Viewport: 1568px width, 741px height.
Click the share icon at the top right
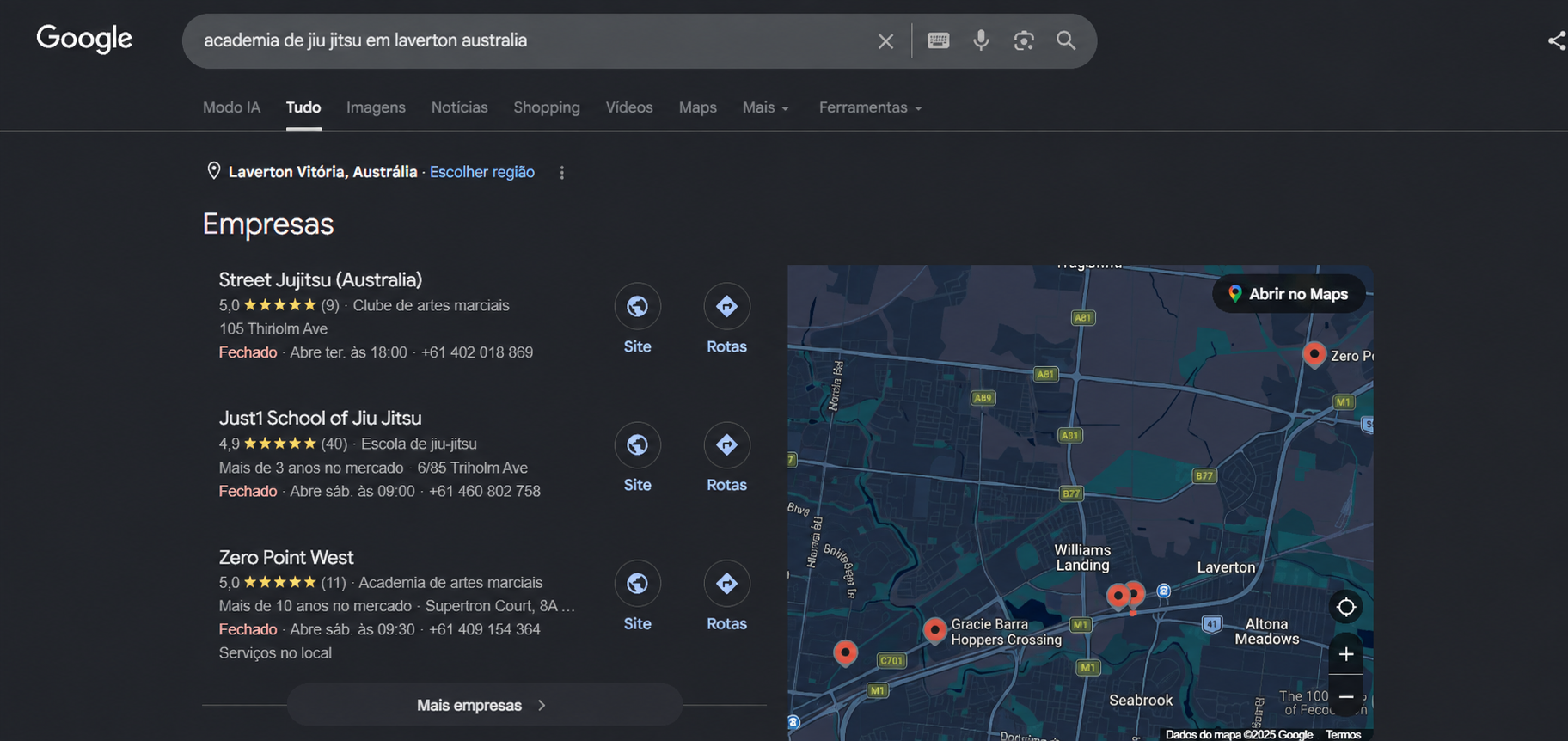coord(1557,40)
